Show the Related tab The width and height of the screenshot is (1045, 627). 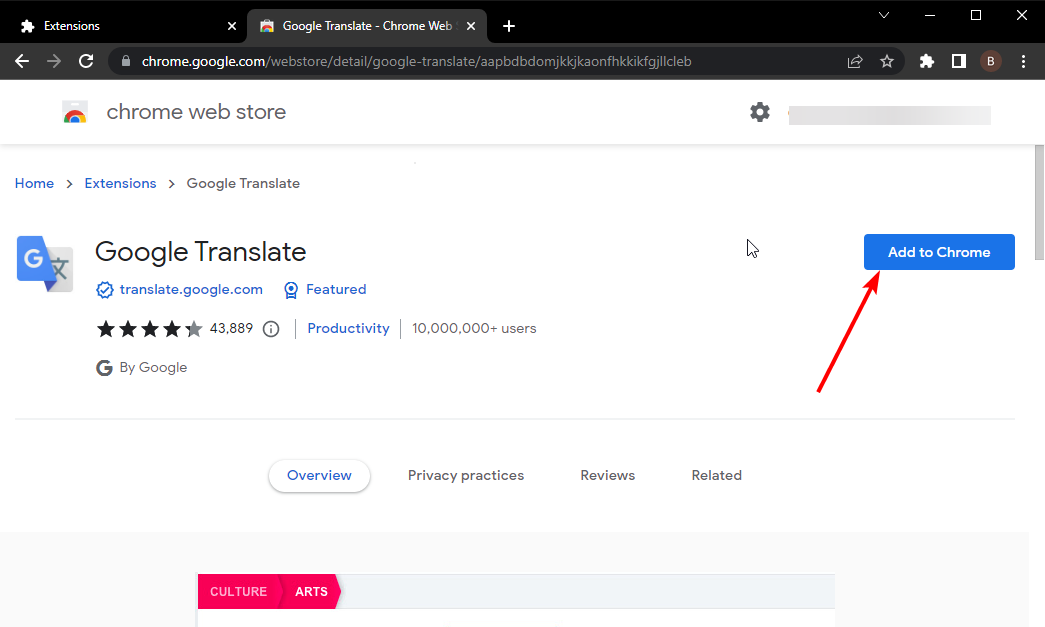pos(716,476)
